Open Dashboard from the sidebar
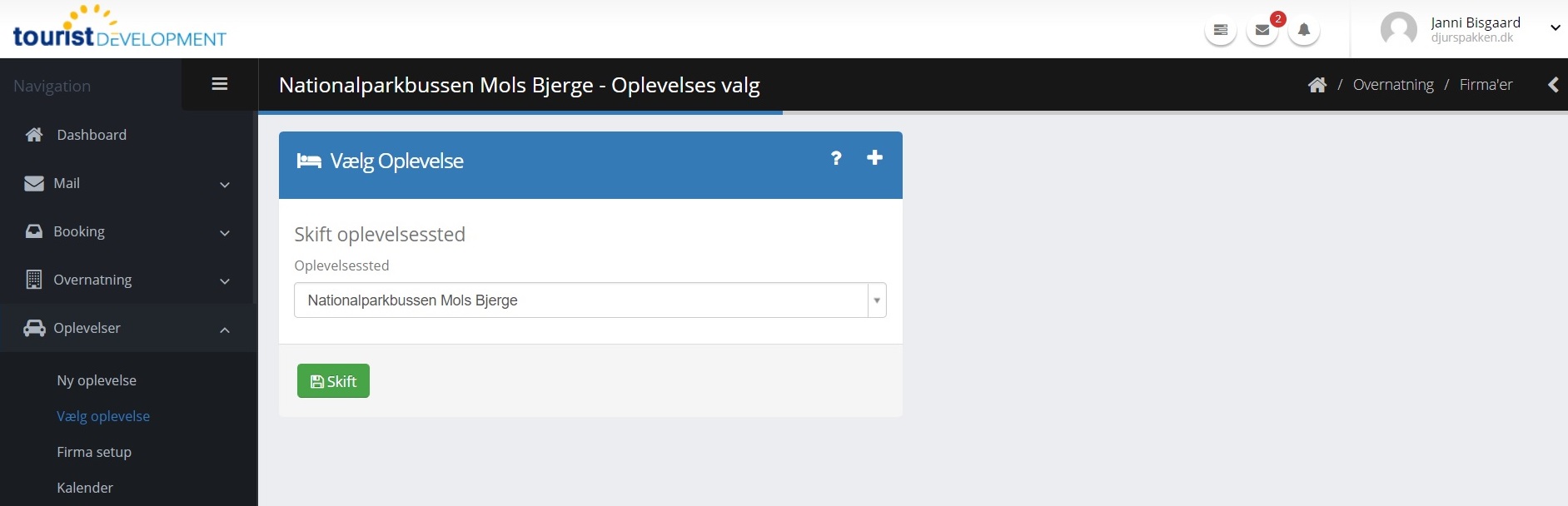This screenshot has width=1568, height=506. [92, 135]
